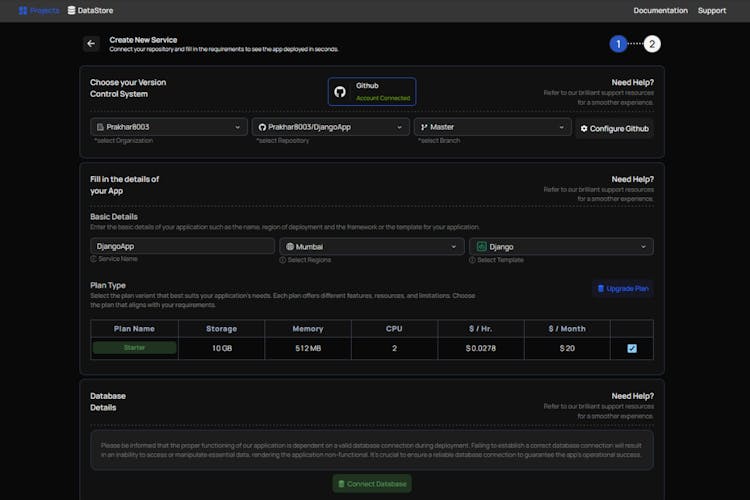
Task: Click the $0.0278 hourly price cell
Action: [481, 348]
